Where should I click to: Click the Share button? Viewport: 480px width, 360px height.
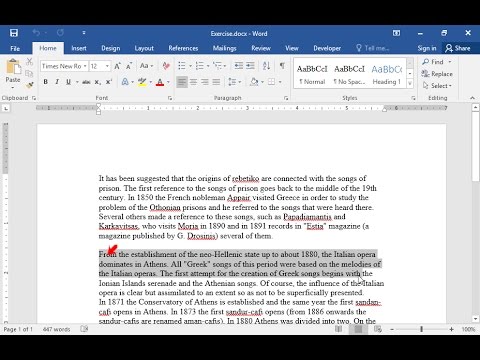pos(458,48)
